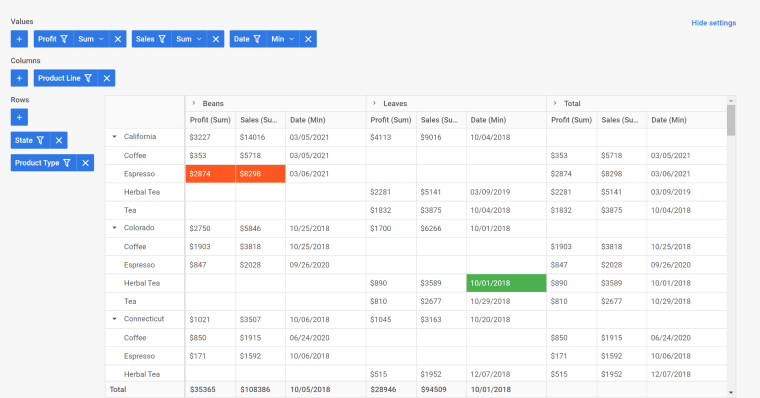Open filter for Product Line column

click(88, 78)
